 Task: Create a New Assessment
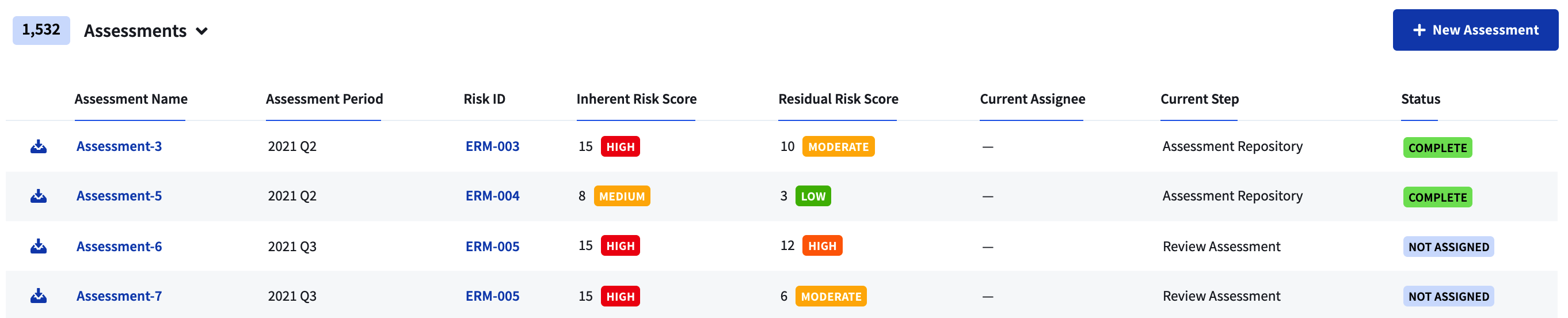[x=1475, y=30]
